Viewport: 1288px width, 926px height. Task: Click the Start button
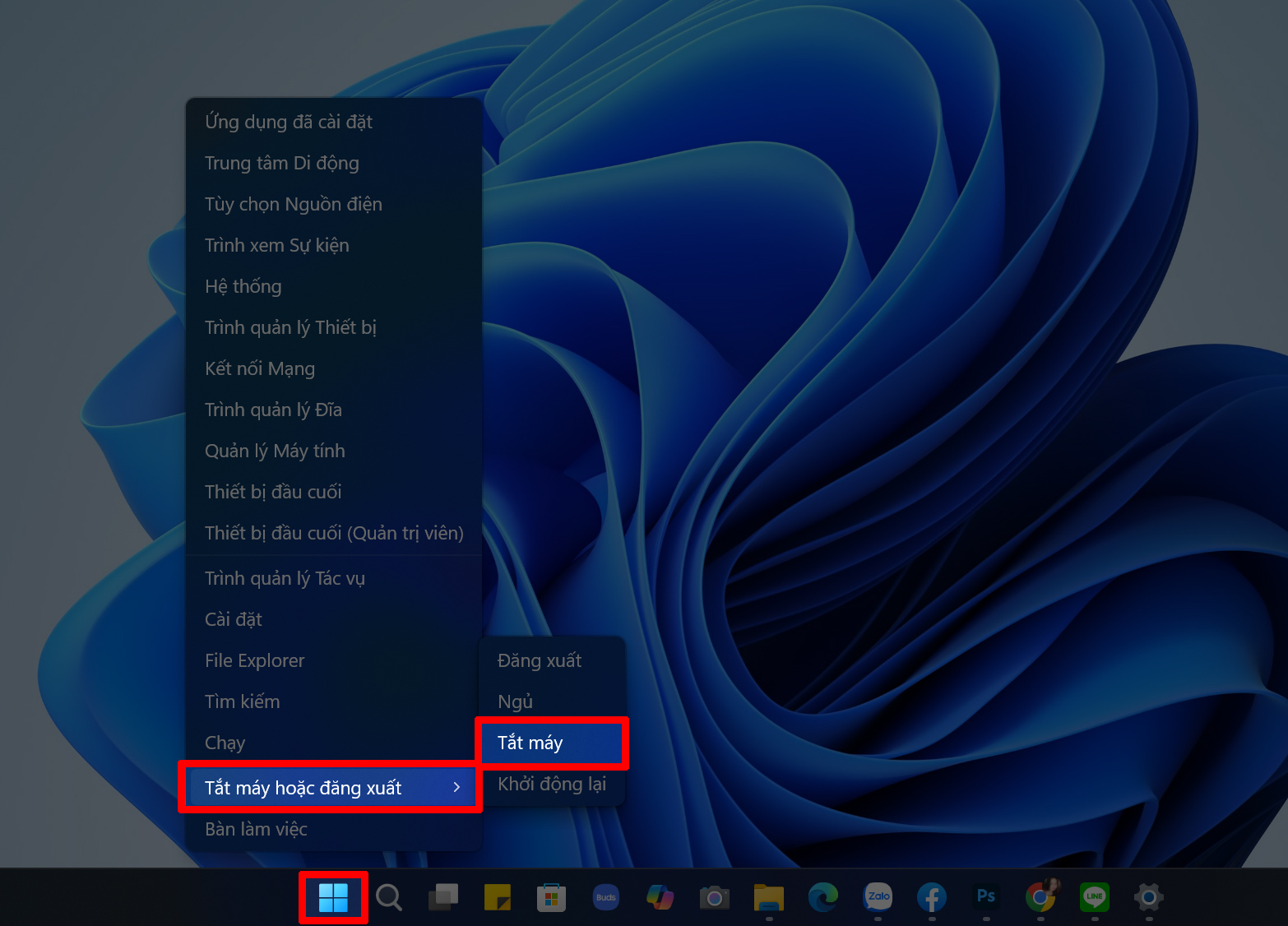[333, 897]
